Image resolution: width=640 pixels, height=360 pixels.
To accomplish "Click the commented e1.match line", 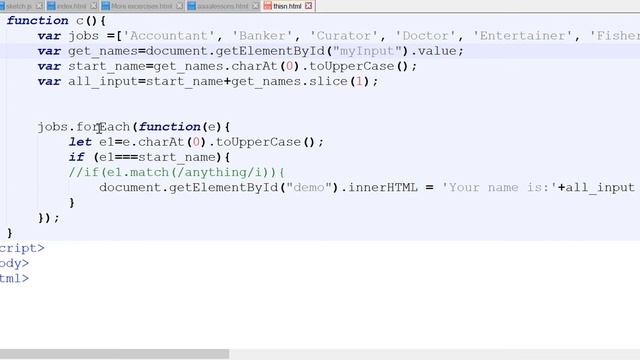I will click(x=176, y=172).
